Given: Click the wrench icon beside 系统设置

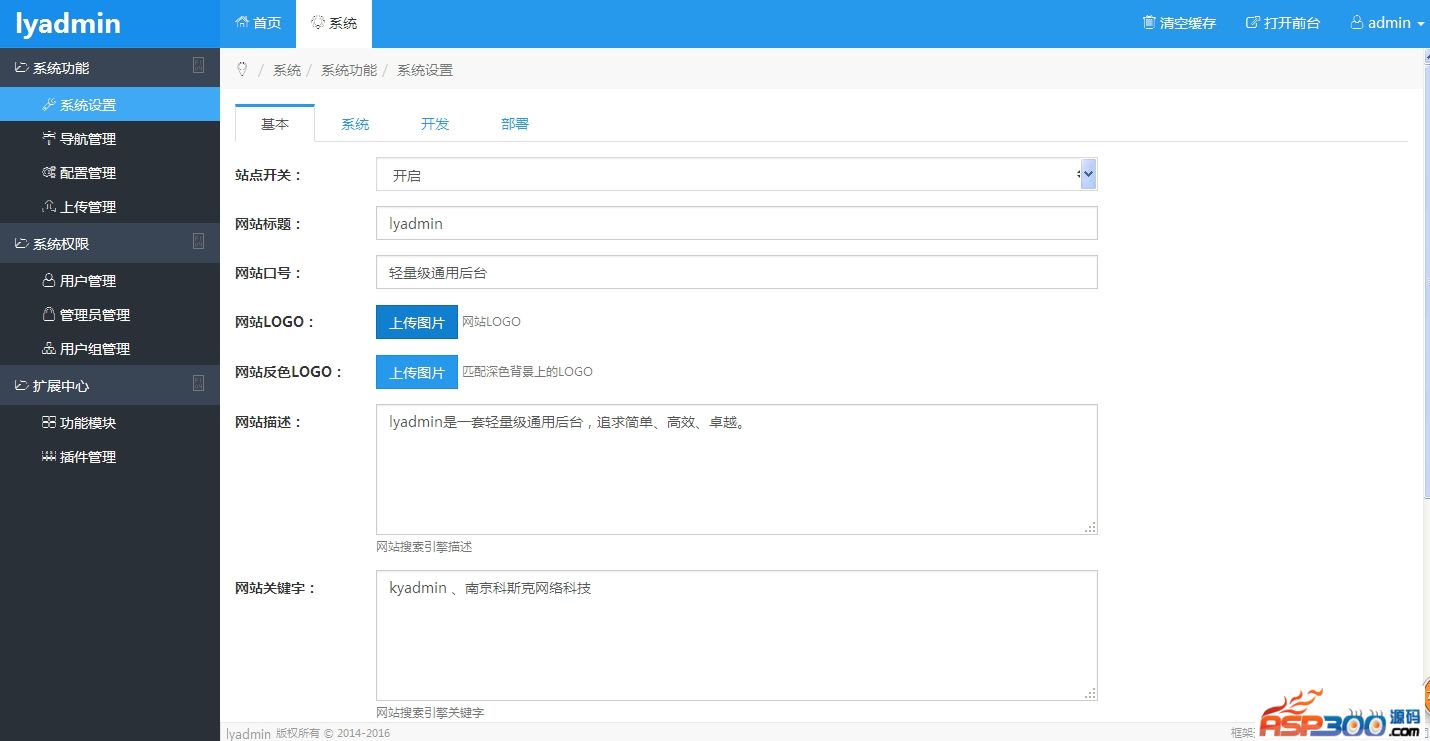Looking at the screenshot, I should 48,105.
